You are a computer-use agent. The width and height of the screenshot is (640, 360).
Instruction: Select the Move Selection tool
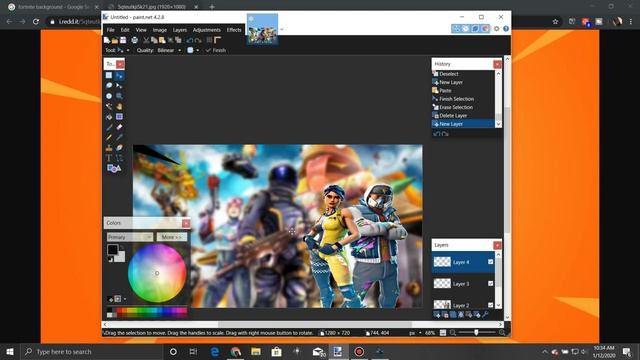point(119,86)
